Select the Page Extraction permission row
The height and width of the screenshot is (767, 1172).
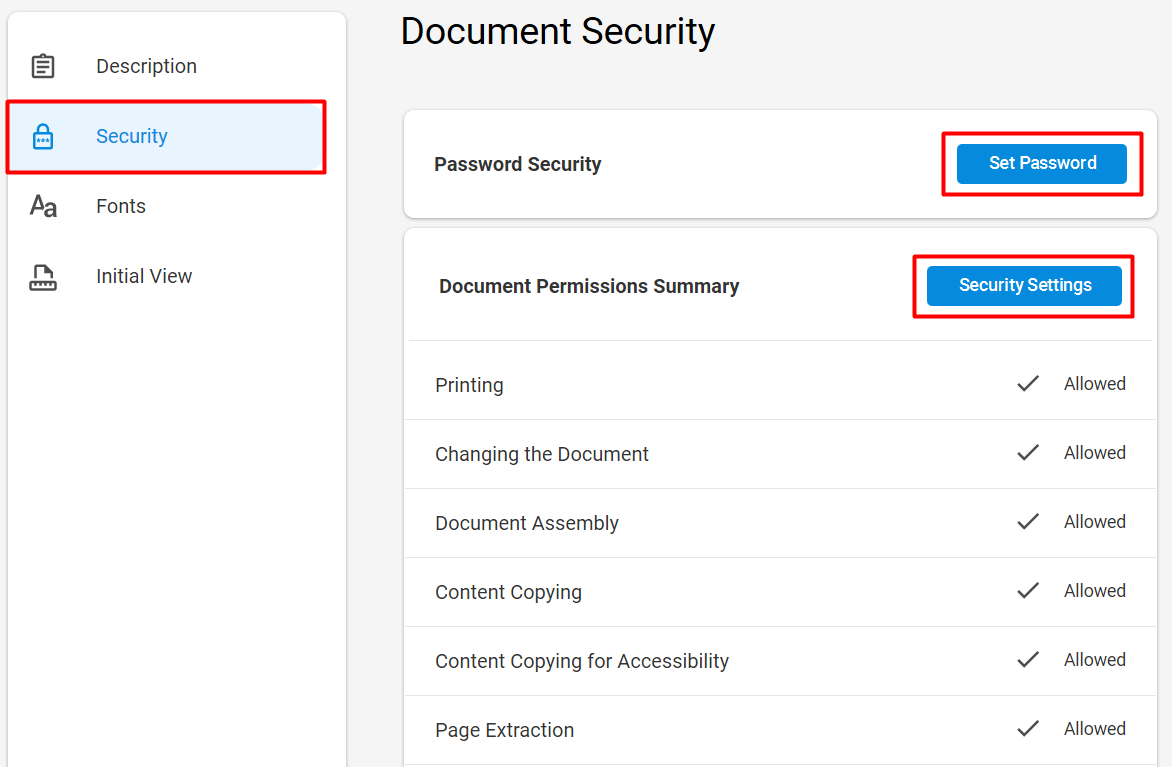(780, 730)
